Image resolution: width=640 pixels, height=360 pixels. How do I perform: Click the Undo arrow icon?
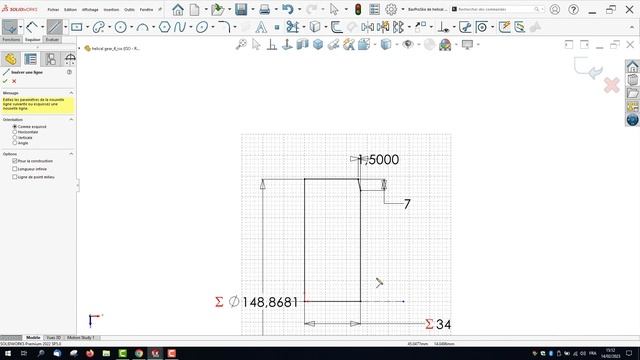tap(288, 9)
